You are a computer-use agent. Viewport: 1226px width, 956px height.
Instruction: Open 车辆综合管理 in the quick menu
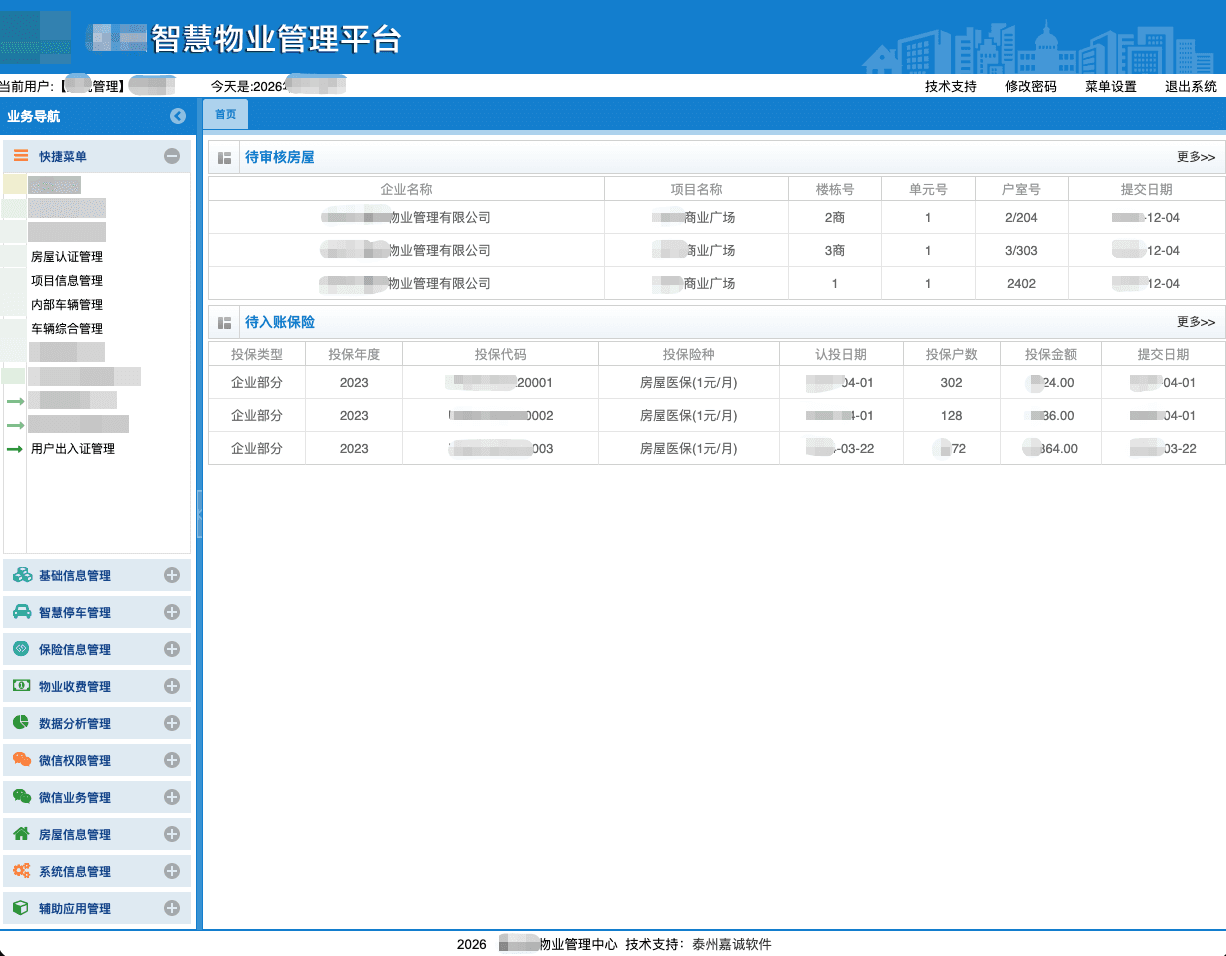click(67, 329)
